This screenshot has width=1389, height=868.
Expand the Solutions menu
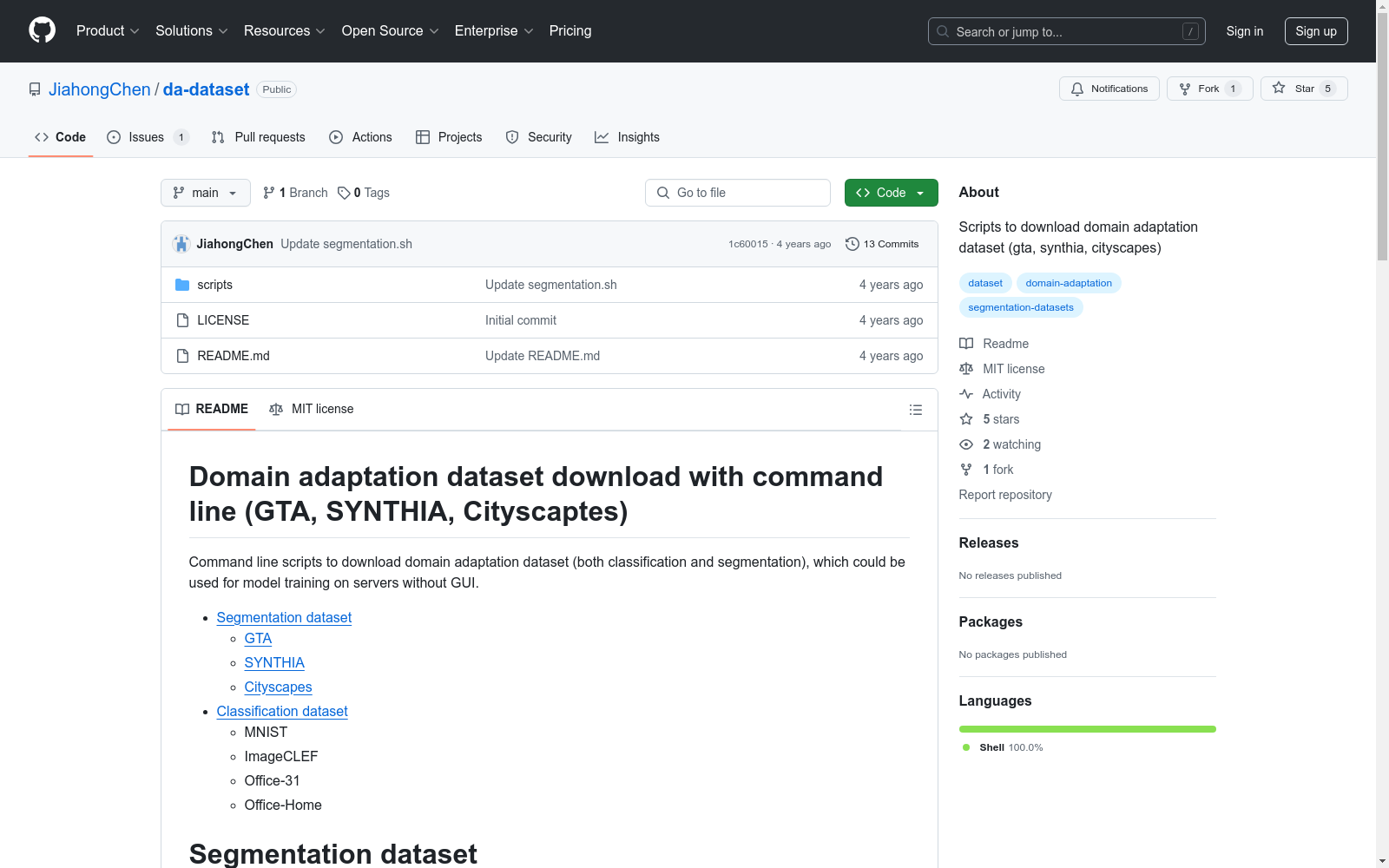tap(191, 30)
